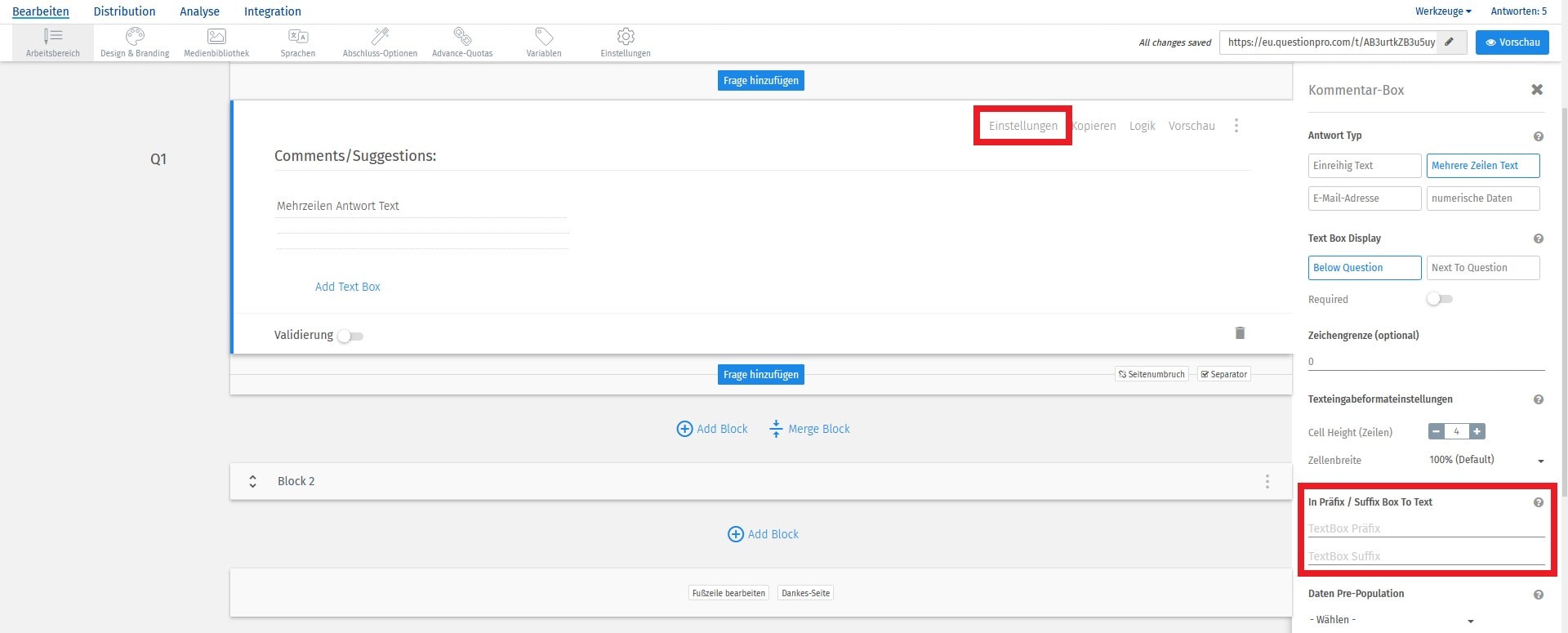
Task: Open help for Texteingabeformateinstellungen
Action: pos(1539,399)
